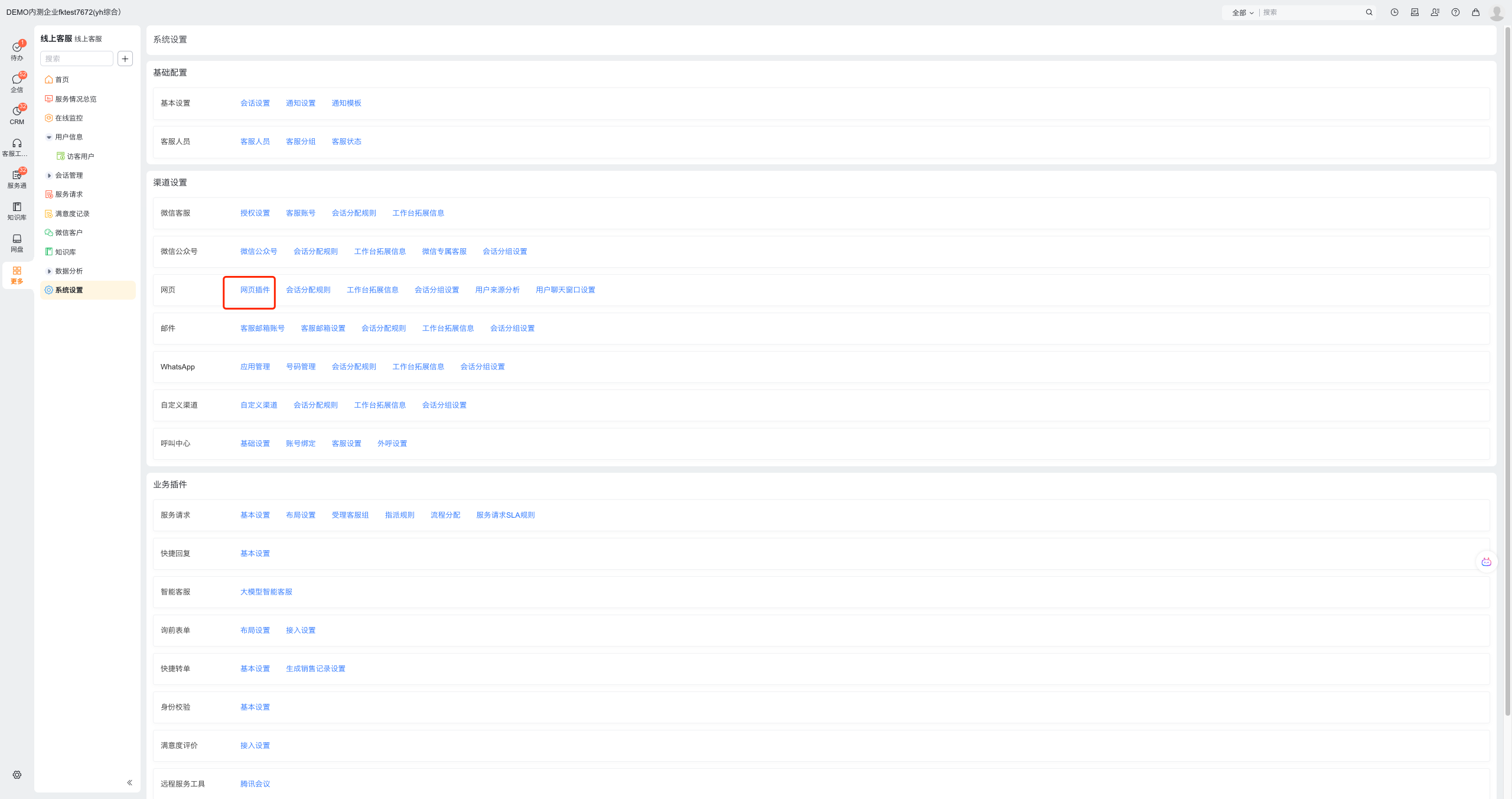Select 服务情况总览 in the sidebar menu
This screenshot has width=1512, height=799.
click(x=76, y=99)
